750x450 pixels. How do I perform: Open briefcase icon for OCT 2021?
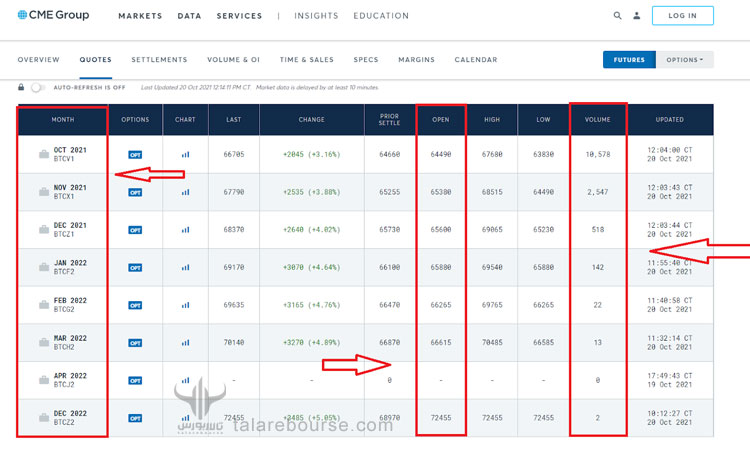44,154
